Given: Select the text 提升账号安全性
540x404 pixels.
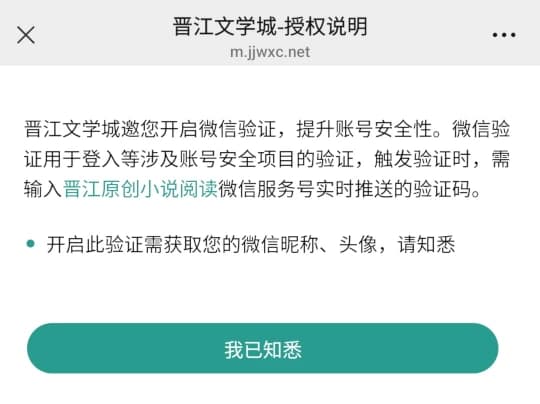Looking at the screenshot, I should 364,129.
